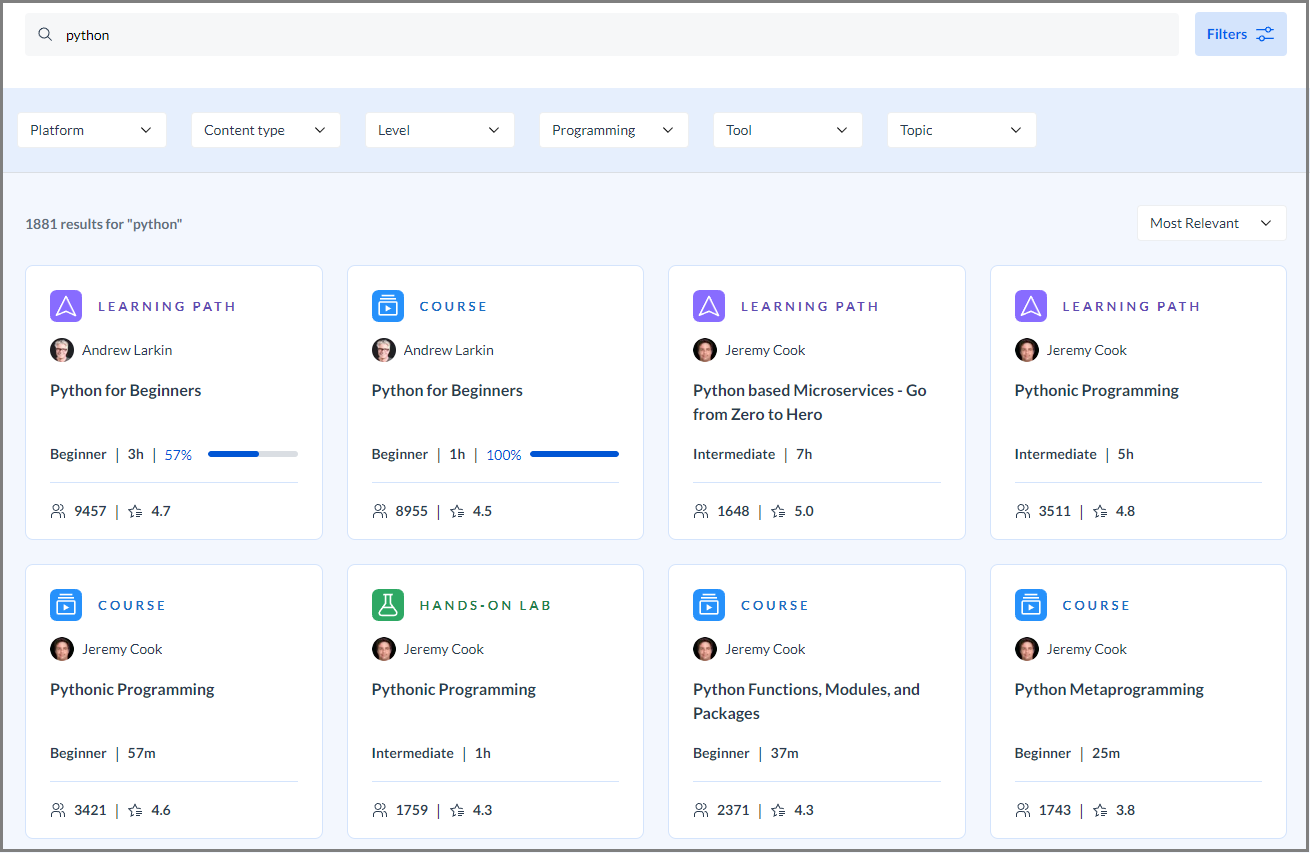Click the Filters button
This screenshot has width=1310, height=853.
[x=1241, y=34]
